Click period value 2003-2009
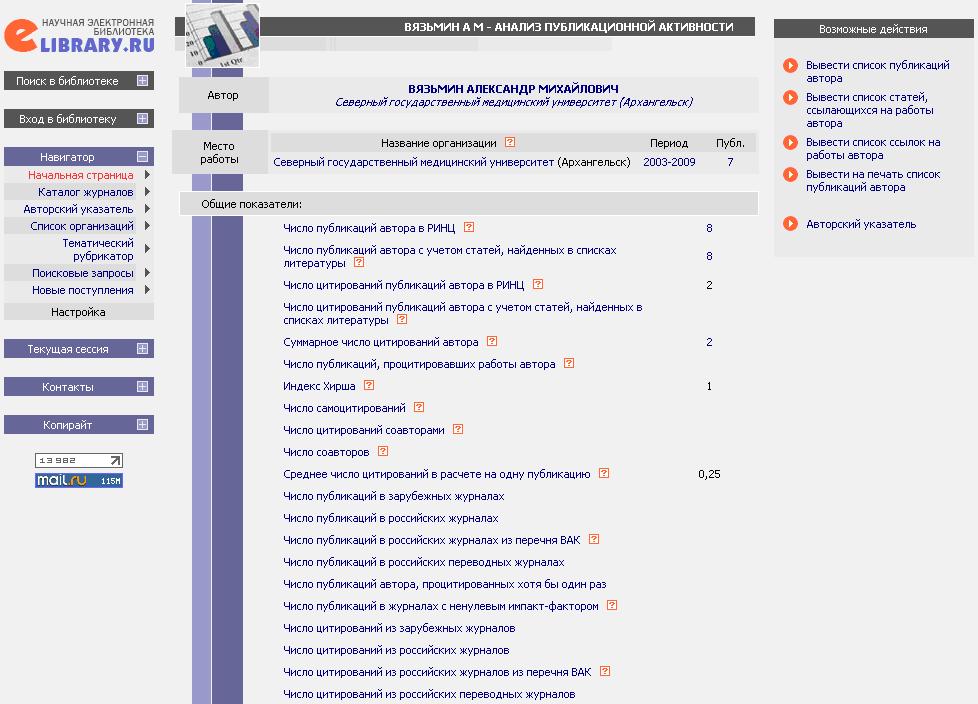 pyautogui.click(x=669, y=162)
